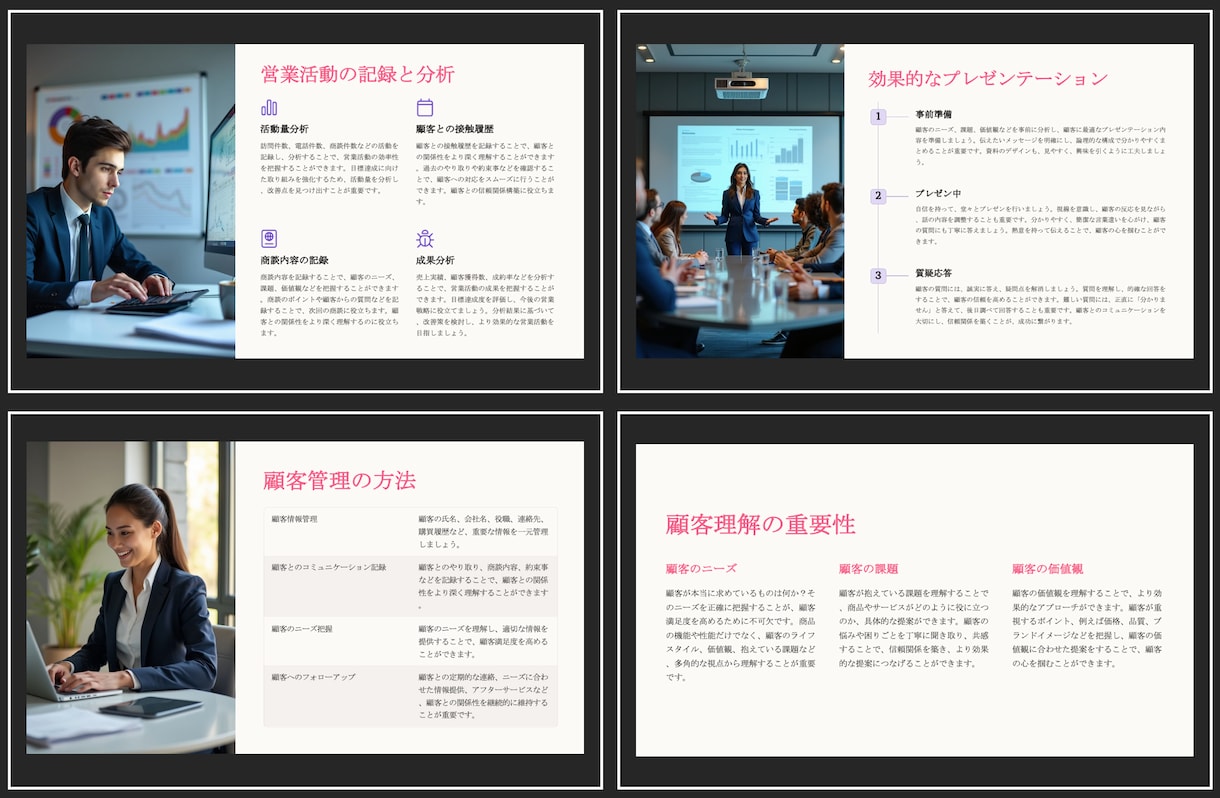This screenshot has width=1220, height=798.
Task: Click the step heading 事前準備
Action: 933,115
